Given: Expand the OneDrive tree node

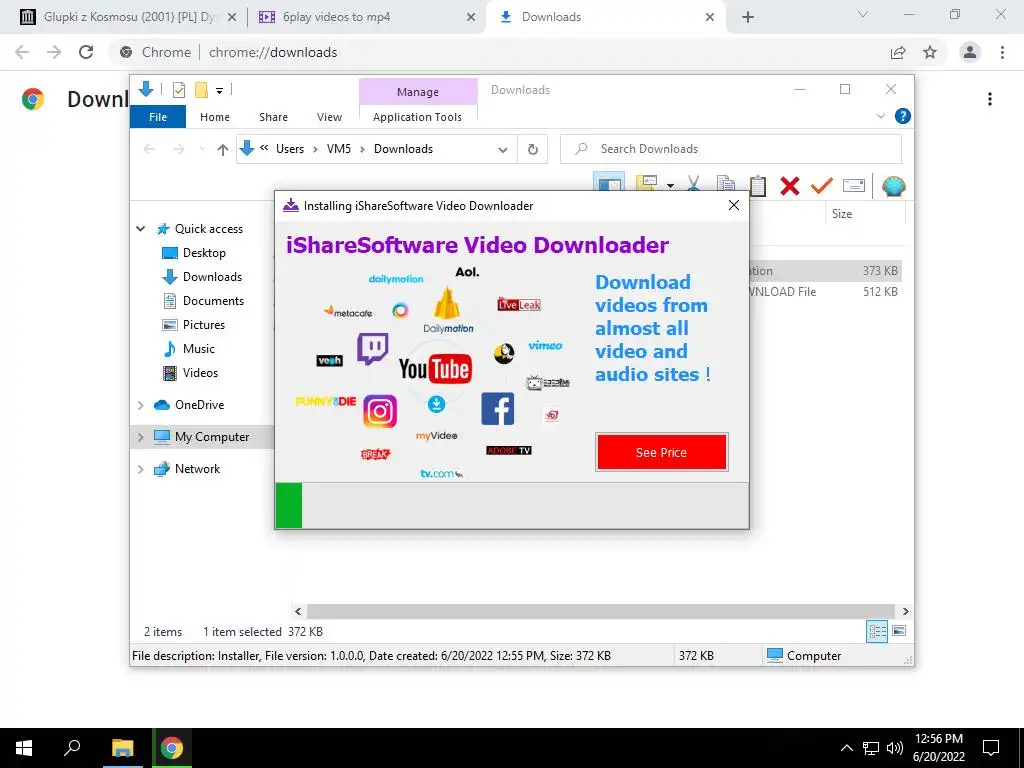Looking at the screenshot, I should (140, 406).
